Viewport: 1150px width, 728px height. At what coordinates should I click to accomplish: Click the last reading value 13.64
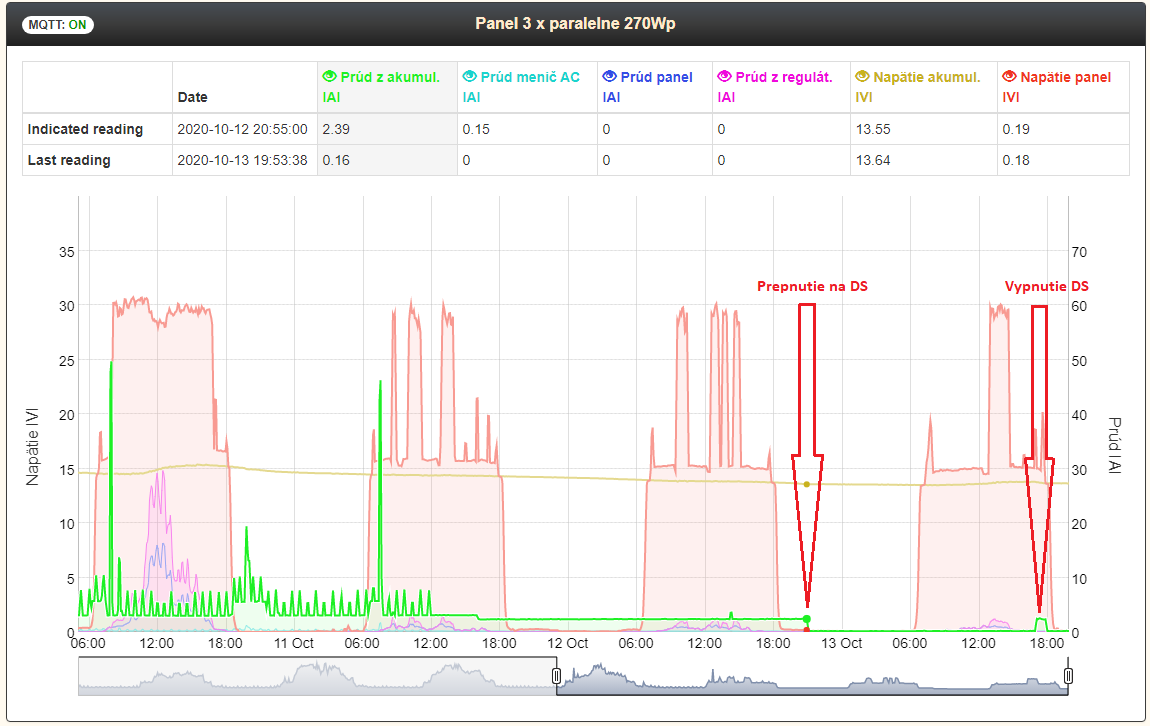coord(873,160)
